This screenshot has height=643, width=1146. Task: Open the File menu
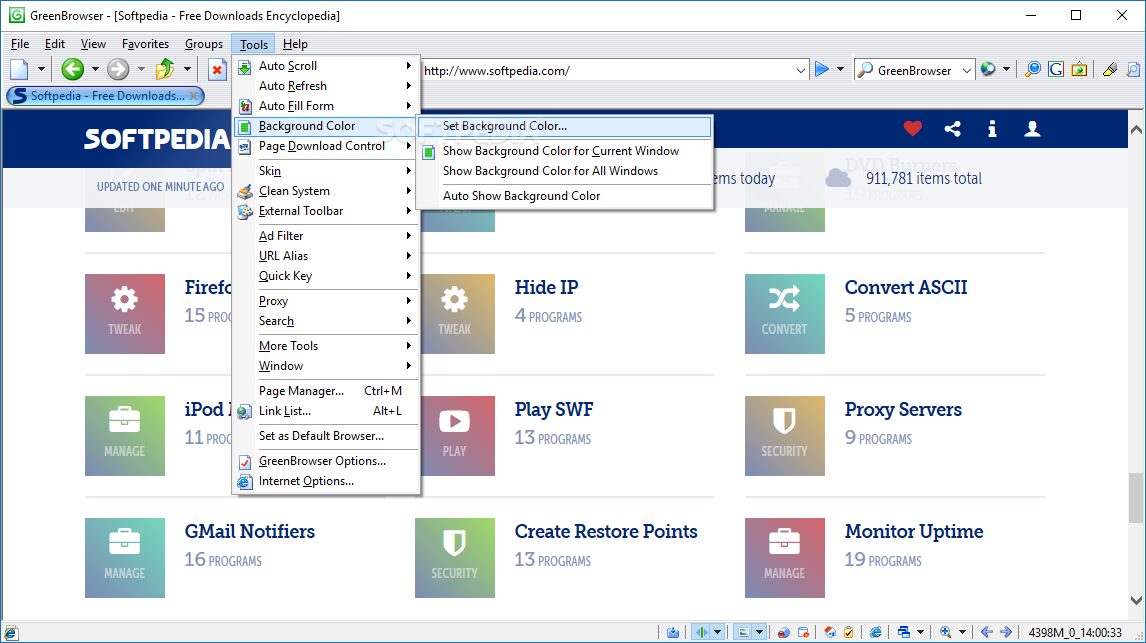(x=20, y=44)
